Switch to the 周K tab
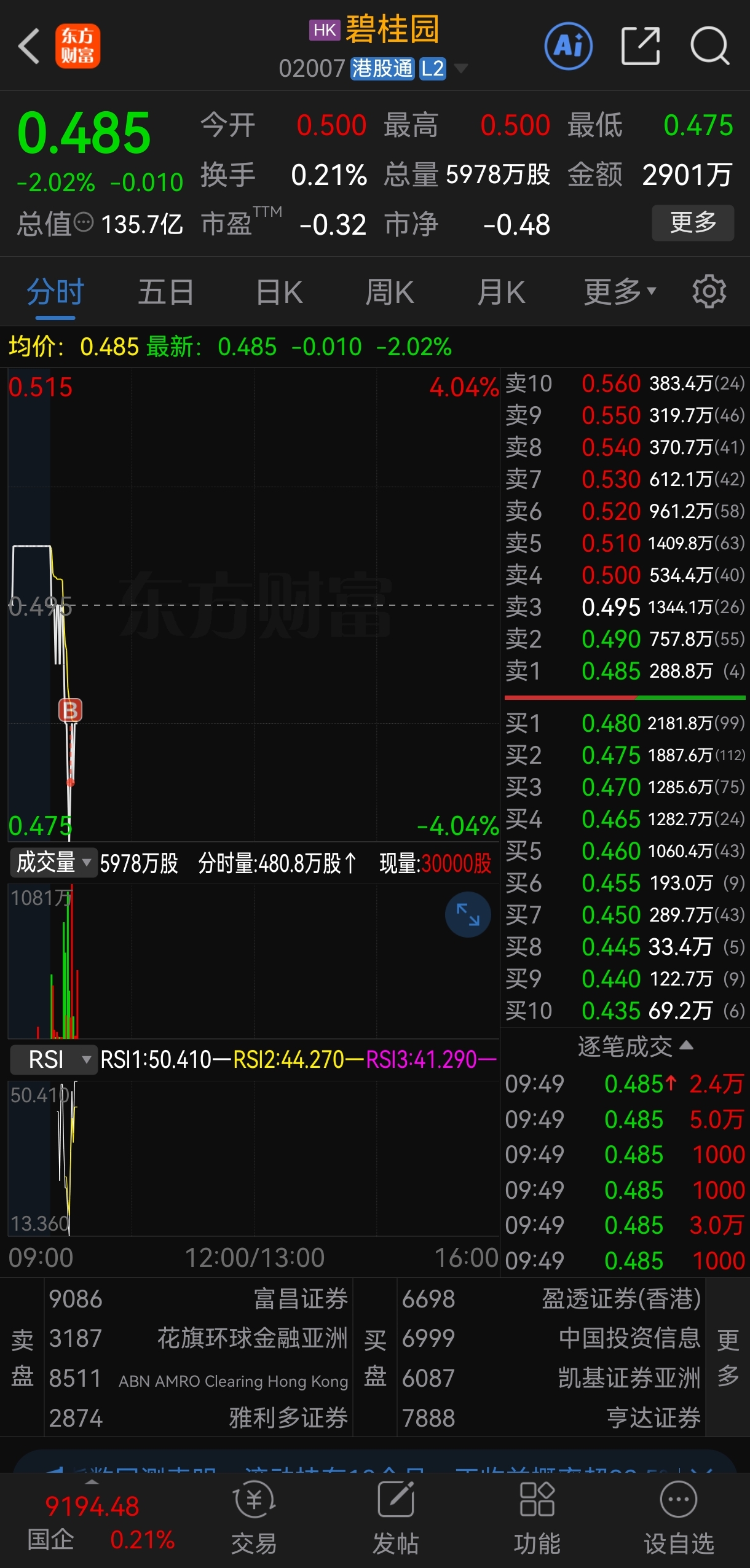This screenshot has width=750, height=1568. click(x=390, y=292)
